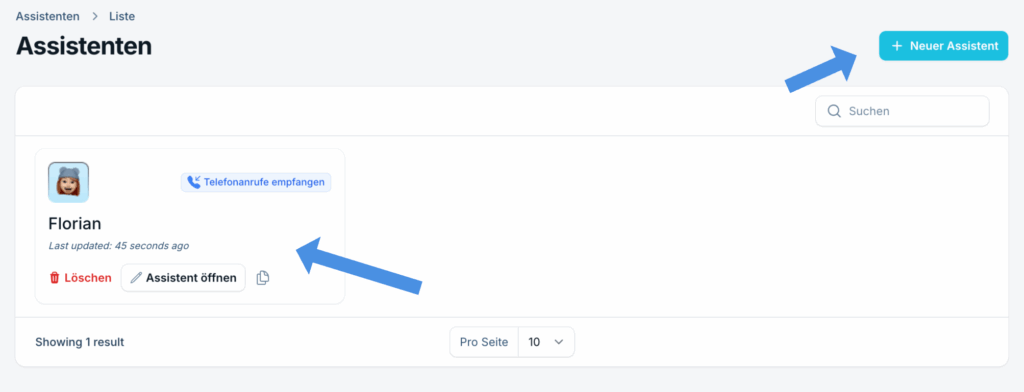Delete the assistant via the Löschen link
The height and width of the screenshot is (392, 1024).
pyautogui.click(x=80, y=278)
